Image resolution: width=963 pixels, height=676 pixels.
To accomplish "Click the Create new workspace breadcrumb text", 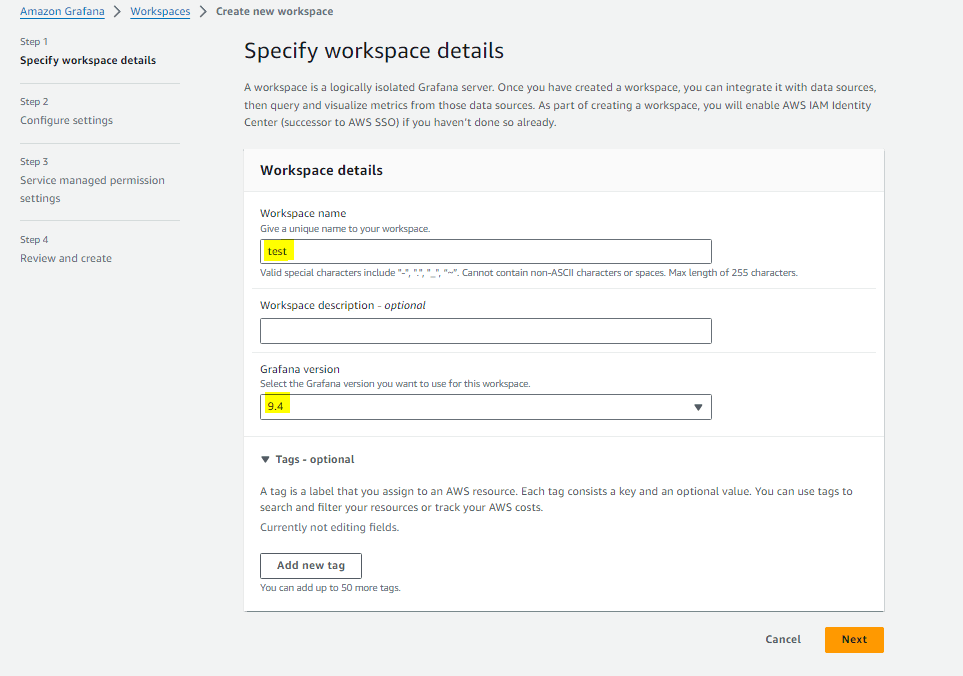I will 274,12.
